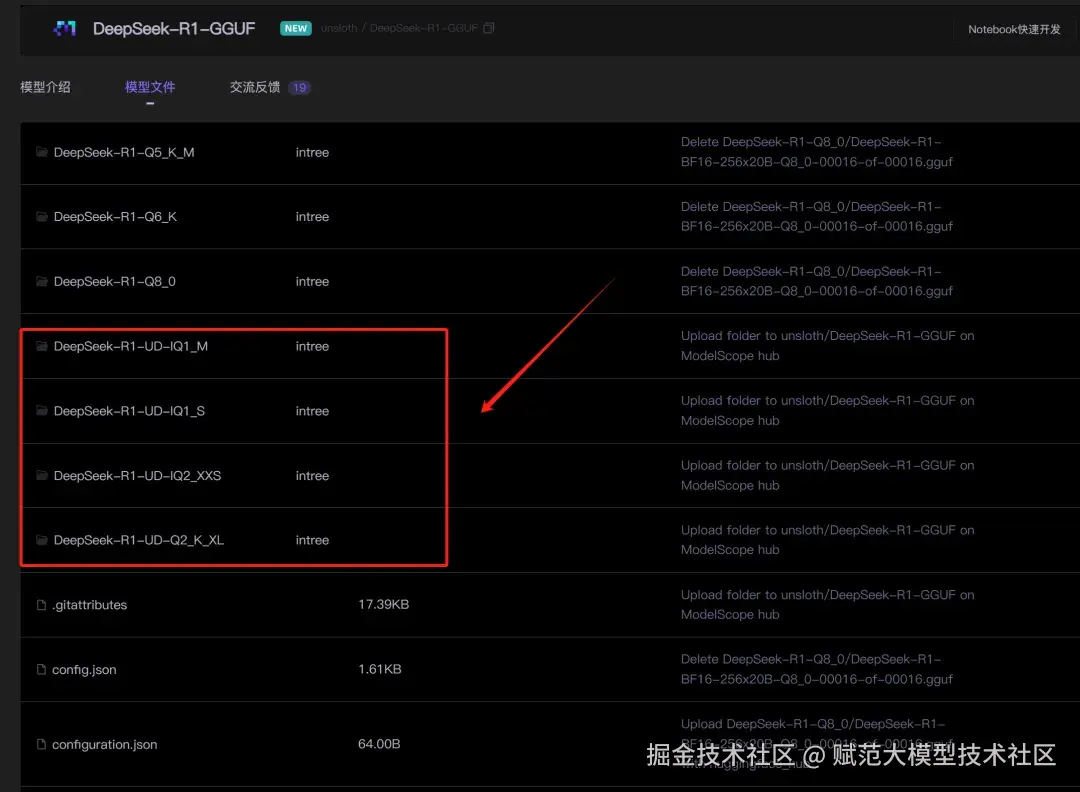This screenshot has width=1080, height=792.
Task: Open the DeepSeek-R1-Q6_K folder
Action: point(115,217)
